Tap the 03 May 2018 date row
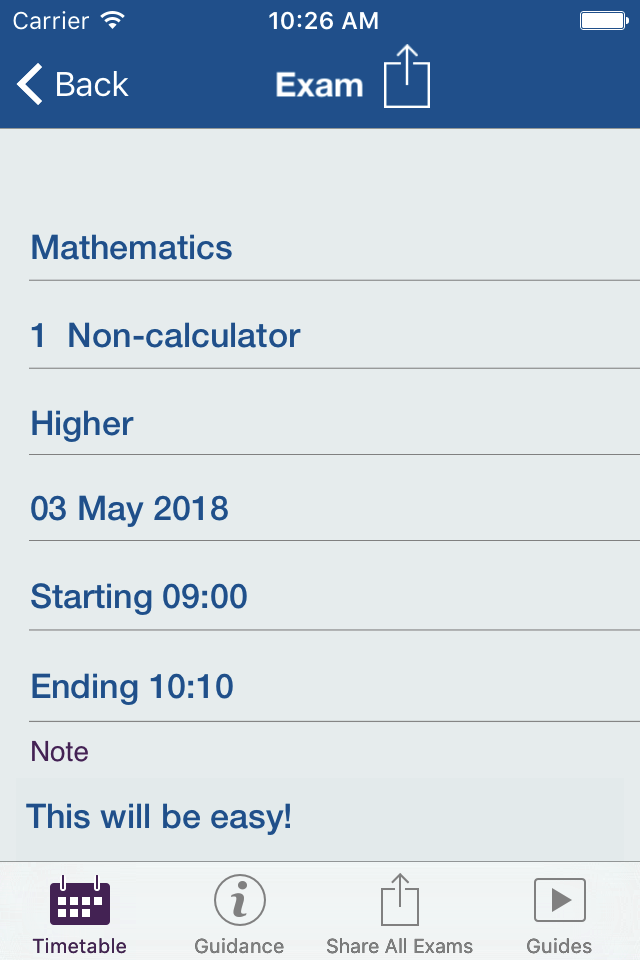640x960 pixels. coord(130,509)
